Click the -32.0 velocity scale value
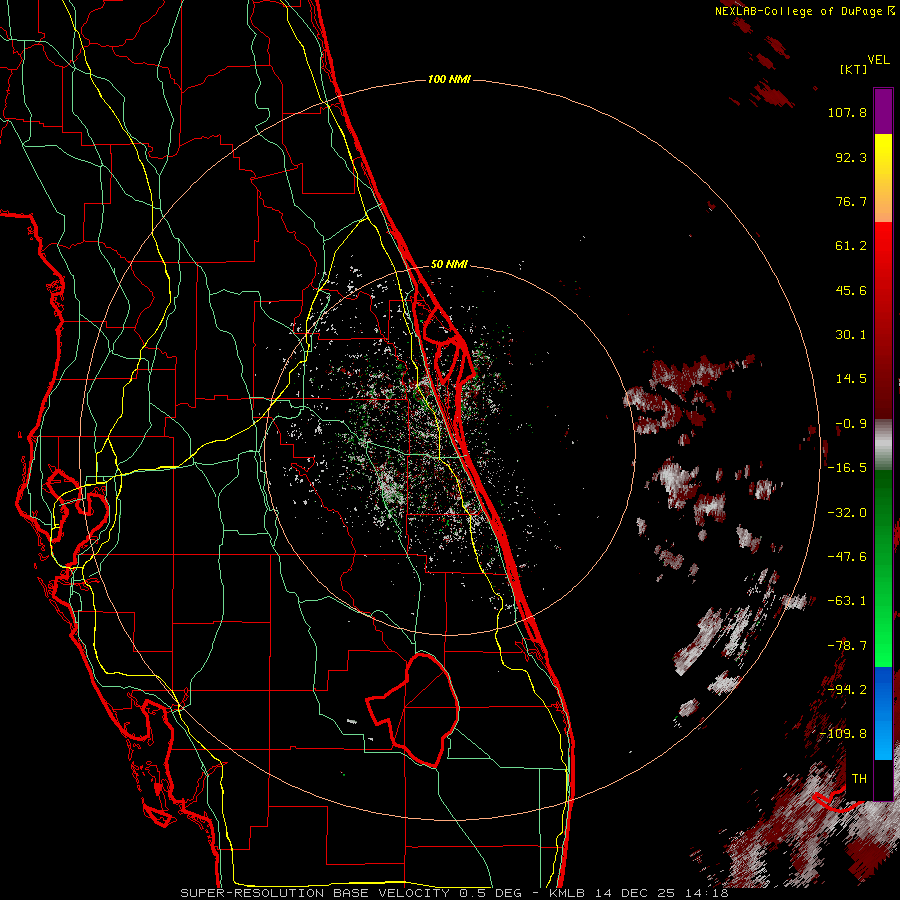The image size is (900, 900). [847, 512]
